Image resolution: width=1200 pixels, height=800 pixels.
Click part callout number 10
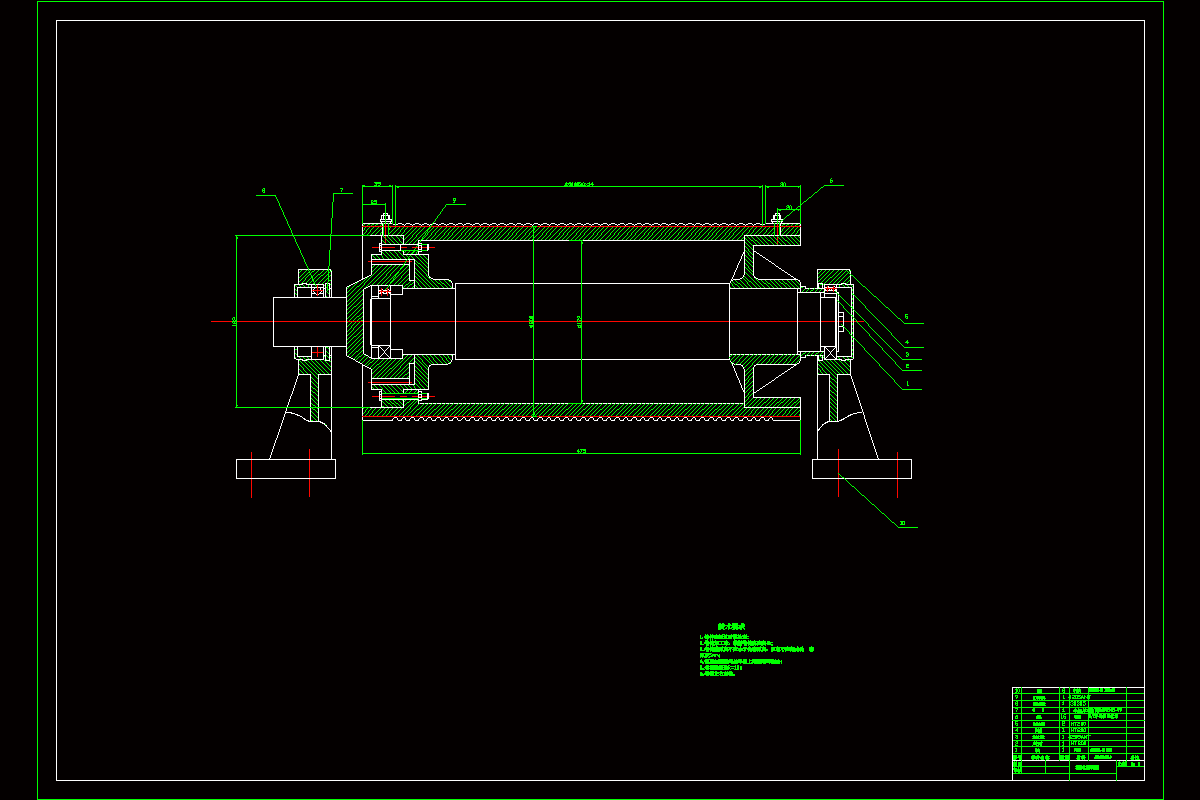[x=902, y=523]
